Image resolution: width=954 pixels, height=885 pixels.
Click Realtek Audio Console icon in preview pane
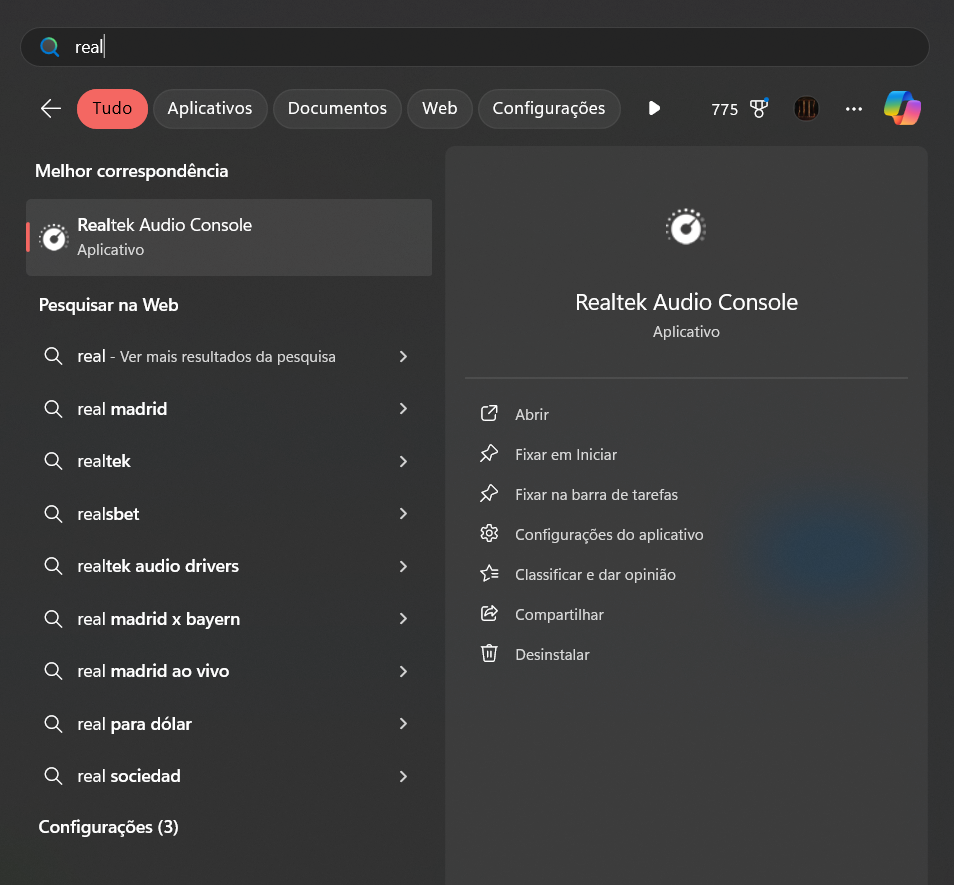click(x=686, y=227)
